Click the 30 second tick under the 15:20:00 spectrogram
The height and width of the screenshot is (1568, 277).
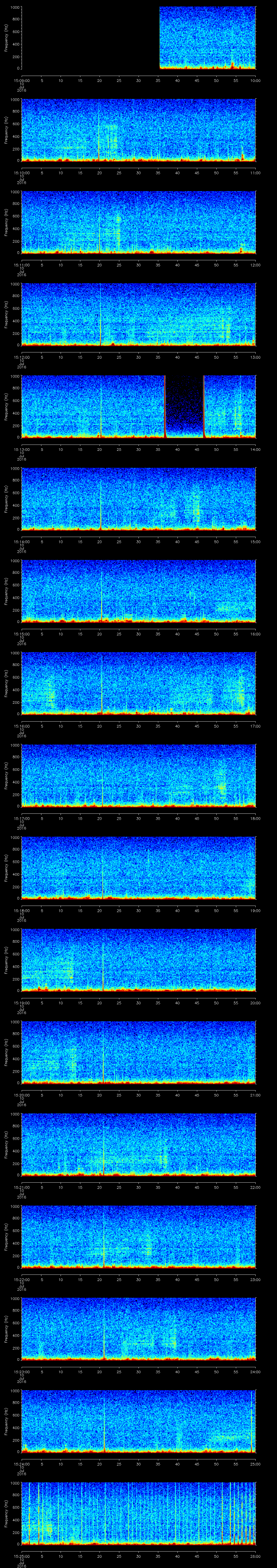pos(138,1094)
